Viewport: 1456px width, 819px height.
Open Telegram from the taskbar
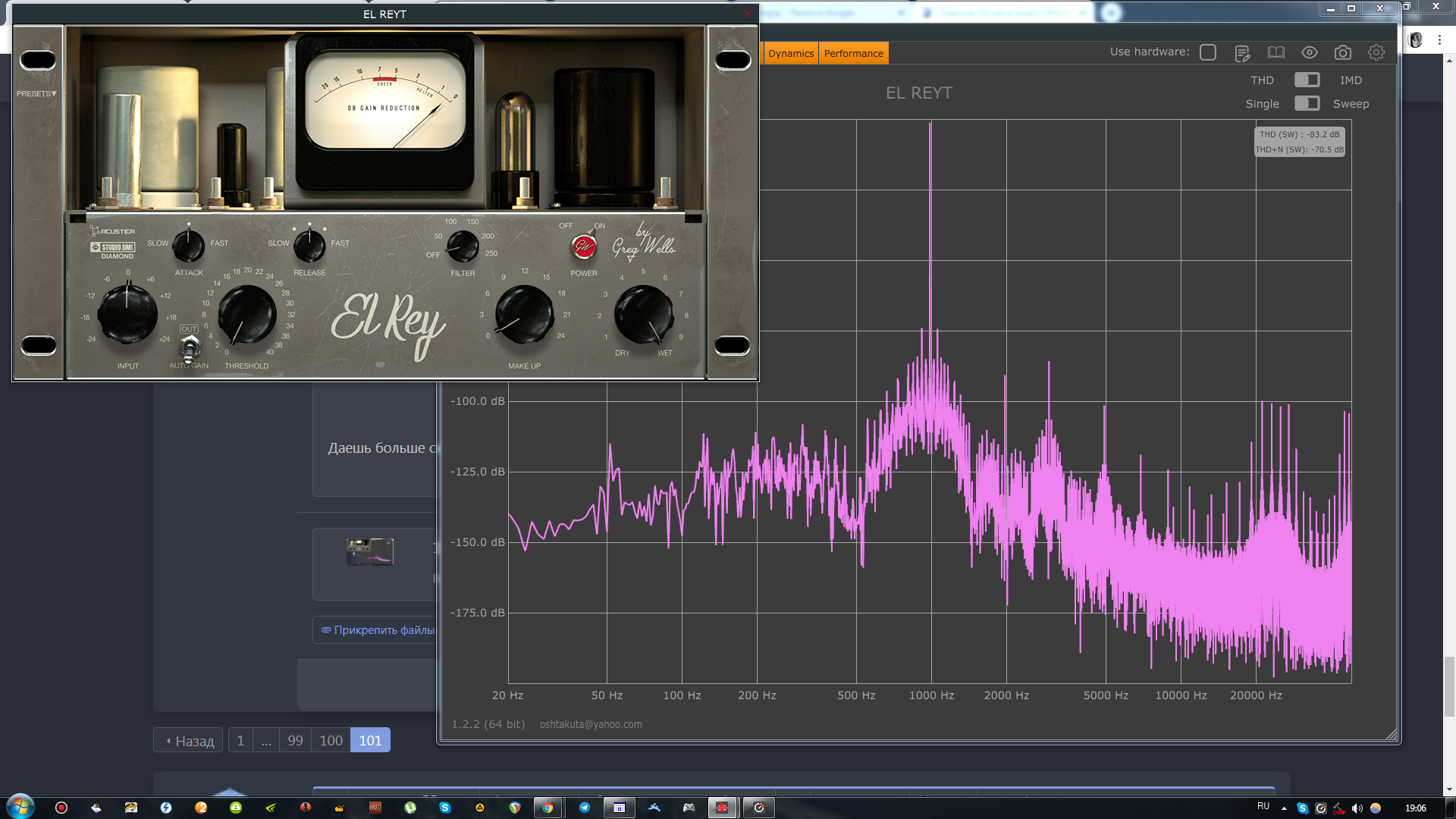(x=585, y=808)
